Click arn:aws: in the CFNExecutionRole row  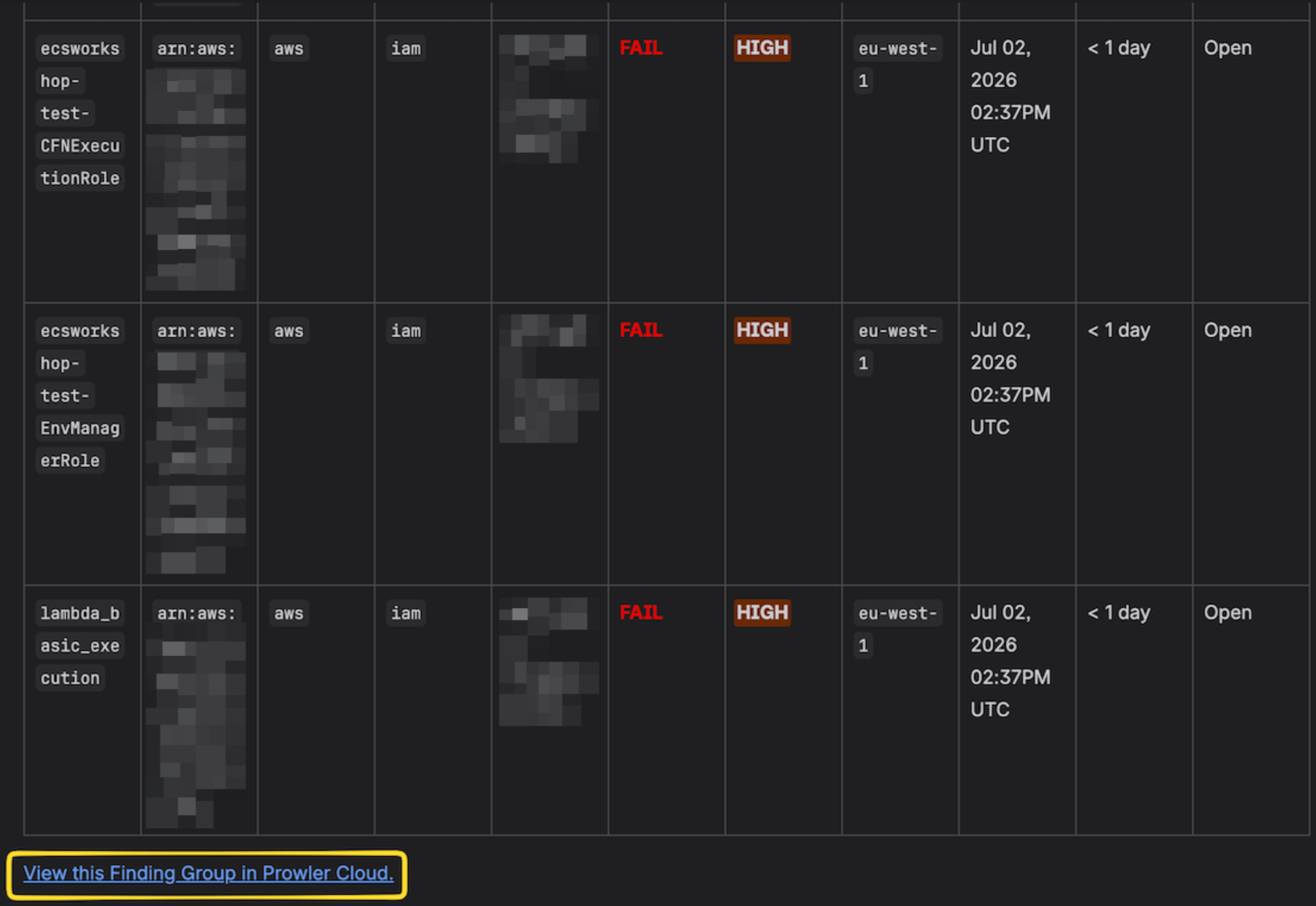[196, 49]
